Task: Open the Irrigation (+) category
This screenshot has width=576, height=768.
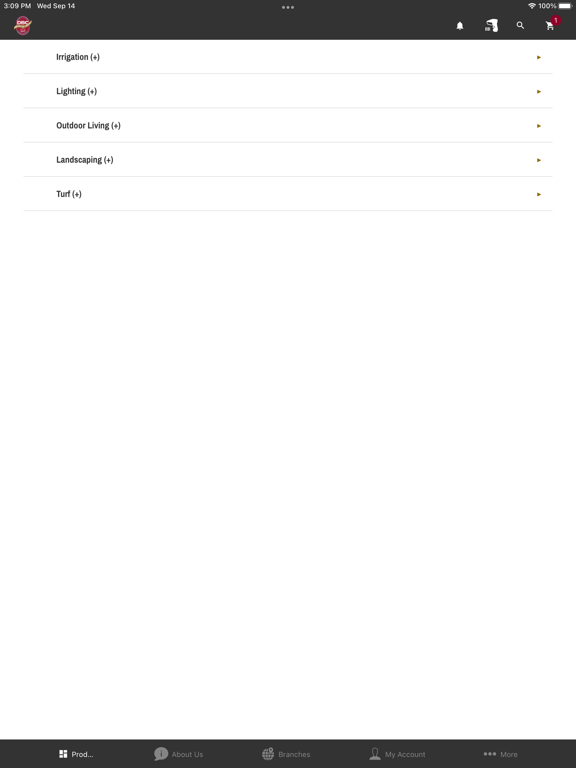Action: [x=288, y=57]
